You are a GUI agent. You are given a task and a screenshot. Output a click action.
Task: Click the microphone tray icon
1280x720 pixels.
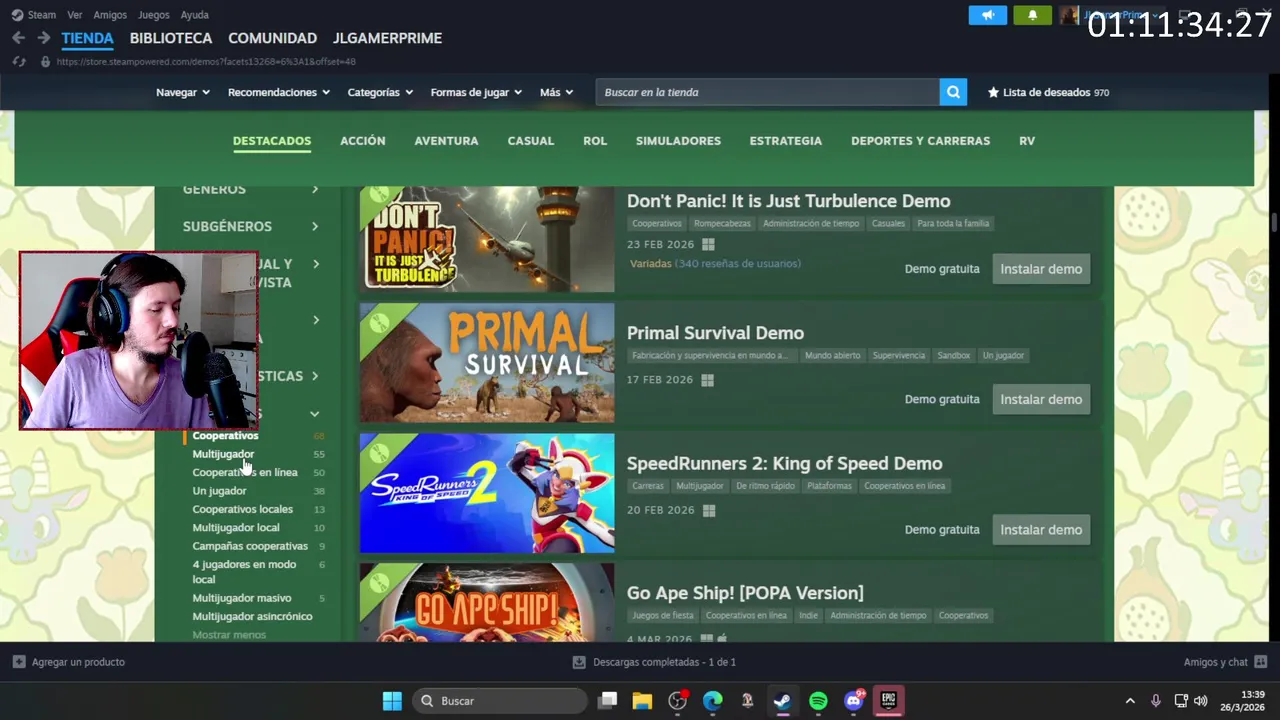(x=1156, y=701)
